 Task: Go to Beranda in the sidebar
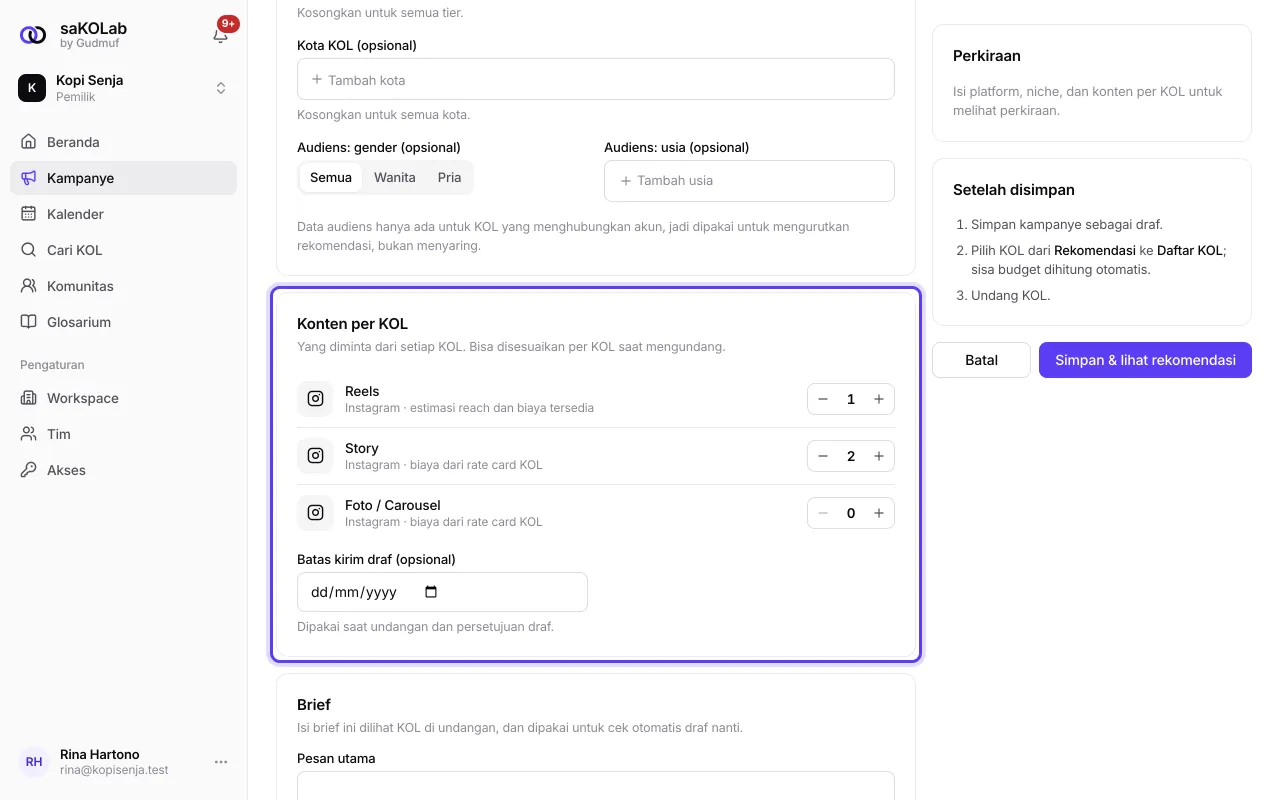tap(123, 142)
